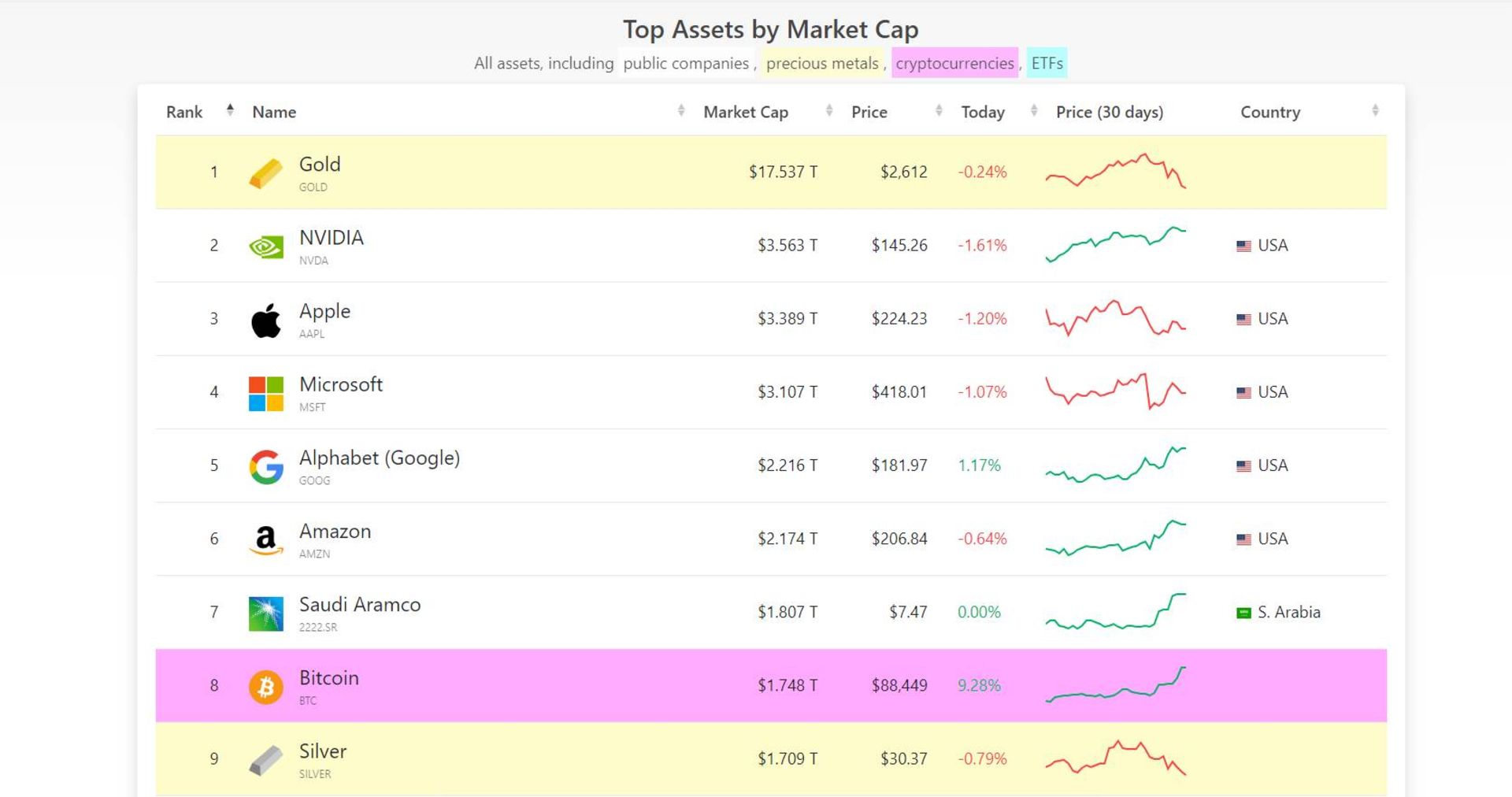Viewport: 1512px width, 797px height.
Task: Toggle the precious metals filter
Action: [x=821, y=63]
